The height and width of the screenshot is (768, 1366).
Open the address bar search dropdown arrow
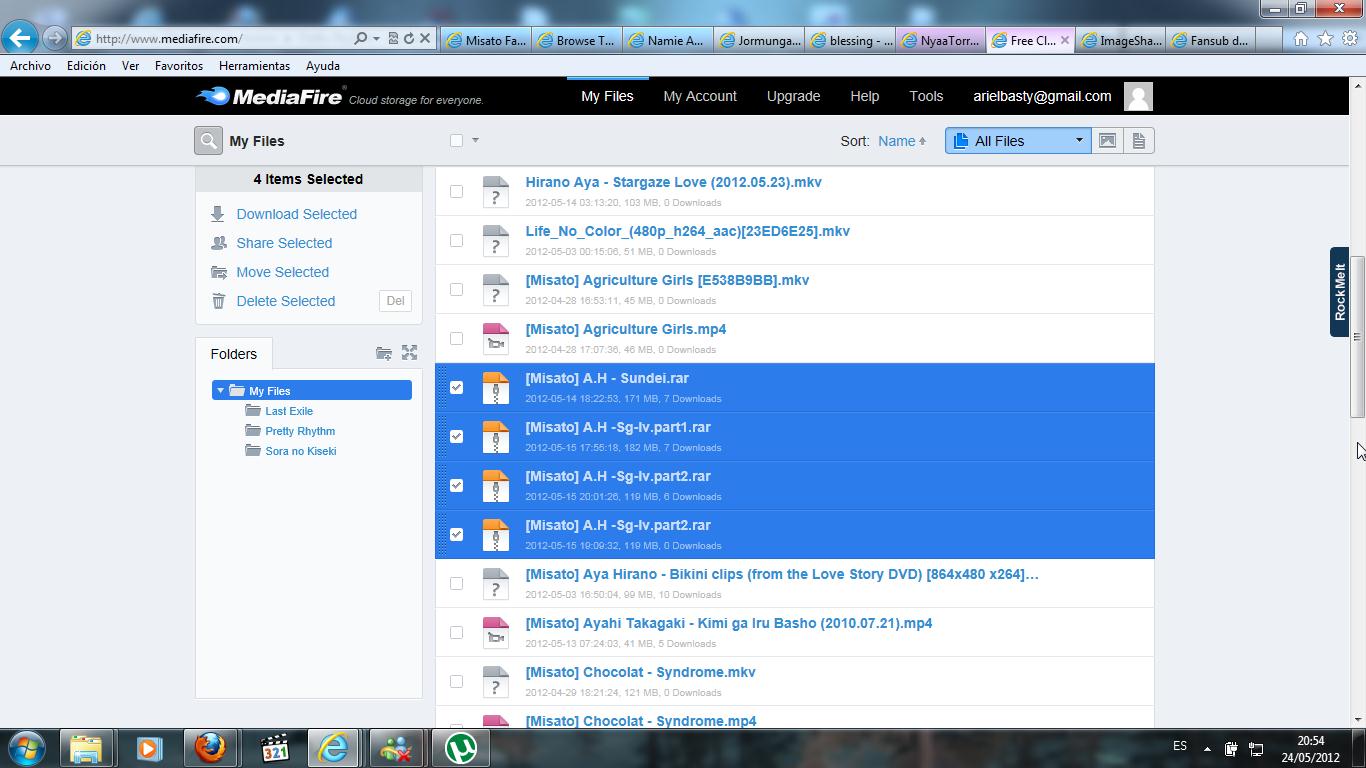(x=376, y=38)
